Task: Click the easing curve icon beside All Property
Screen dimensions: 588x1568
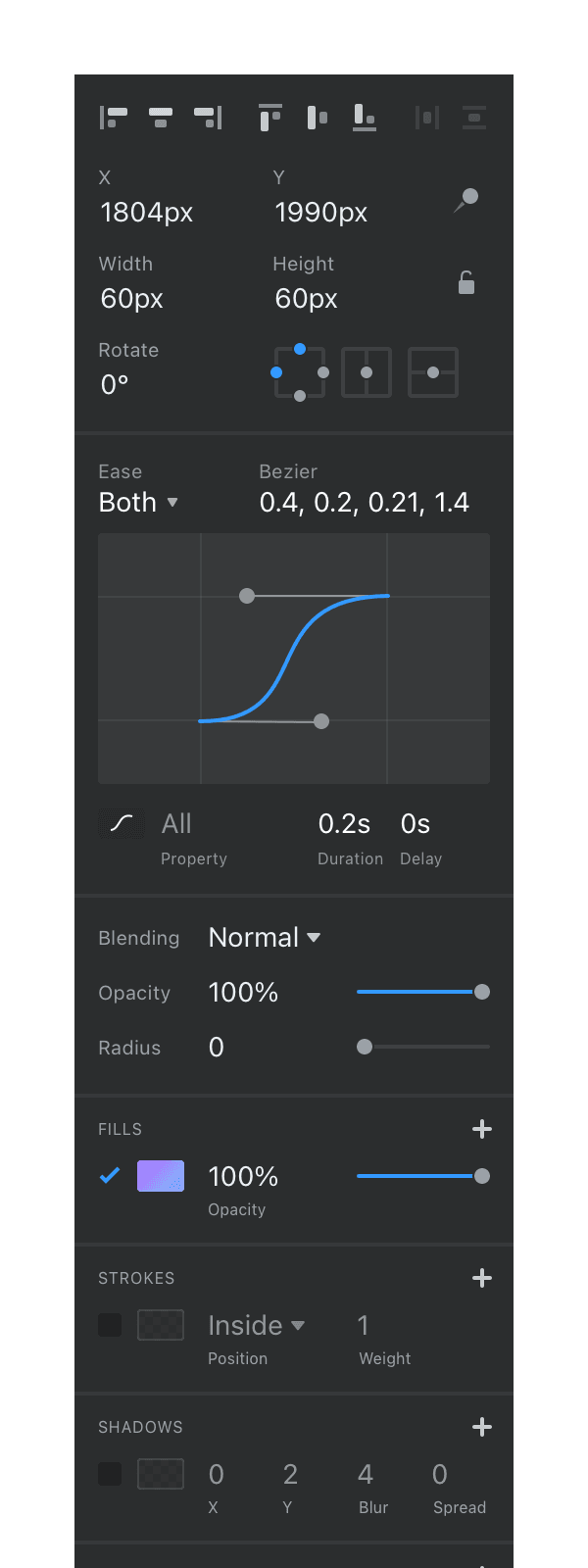Action: [122, 824]
